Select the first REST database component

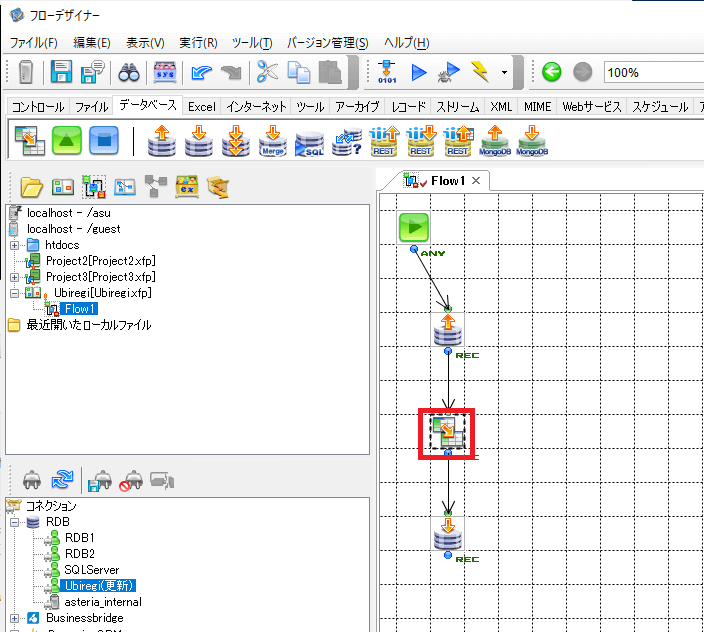pyautogui.click(x=384, y=141)
